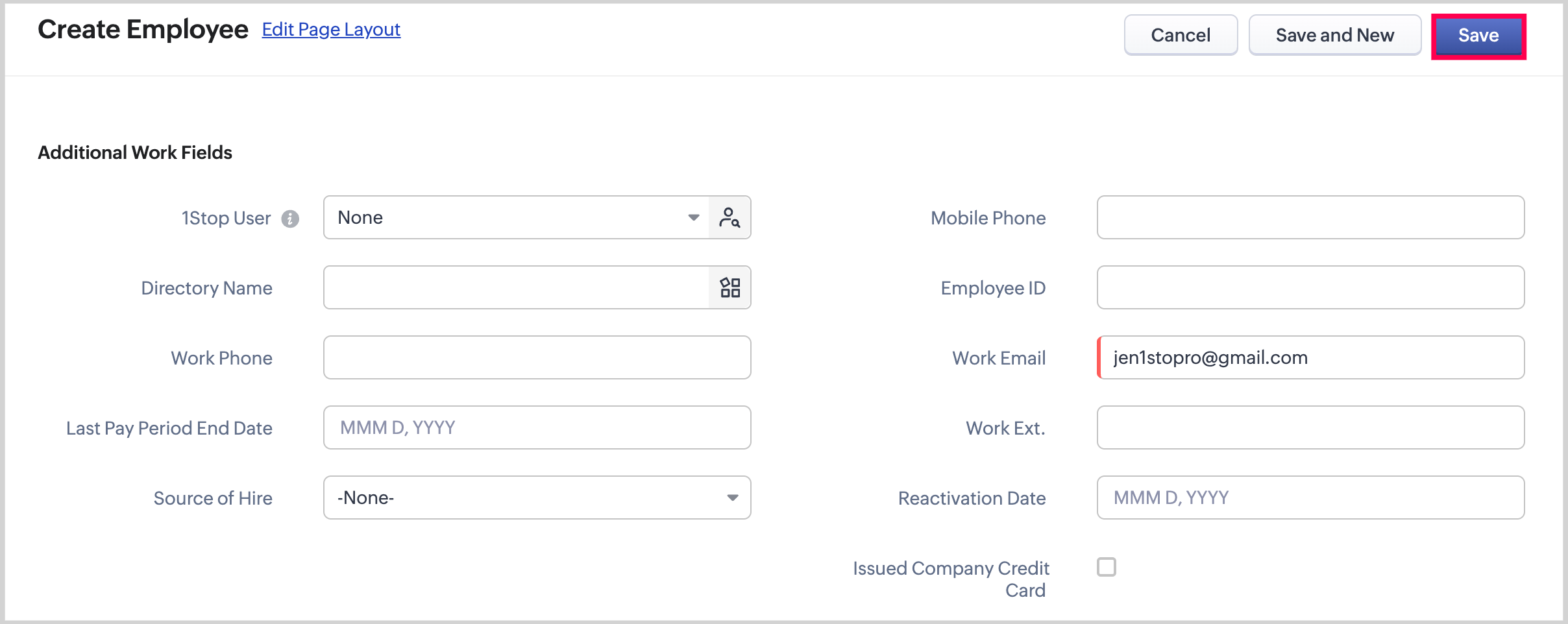Focus the Employee ID input
1568x624 pixels.
pos(1310,288)
